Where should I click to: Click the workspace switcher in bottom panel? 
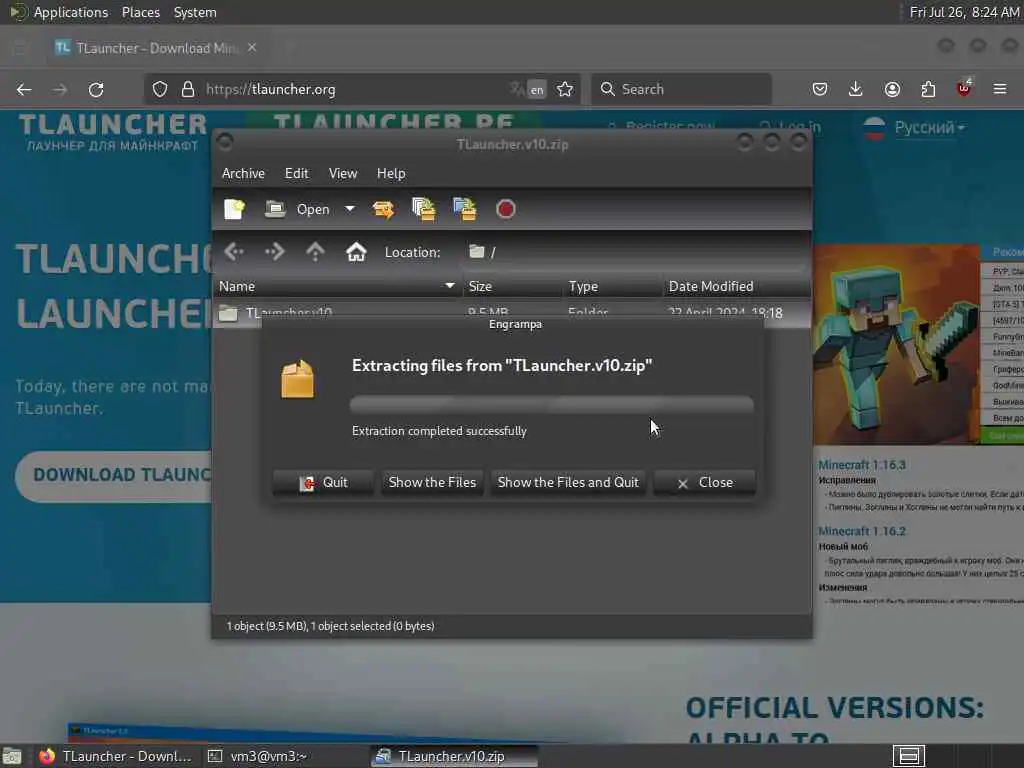click(909, 756)
